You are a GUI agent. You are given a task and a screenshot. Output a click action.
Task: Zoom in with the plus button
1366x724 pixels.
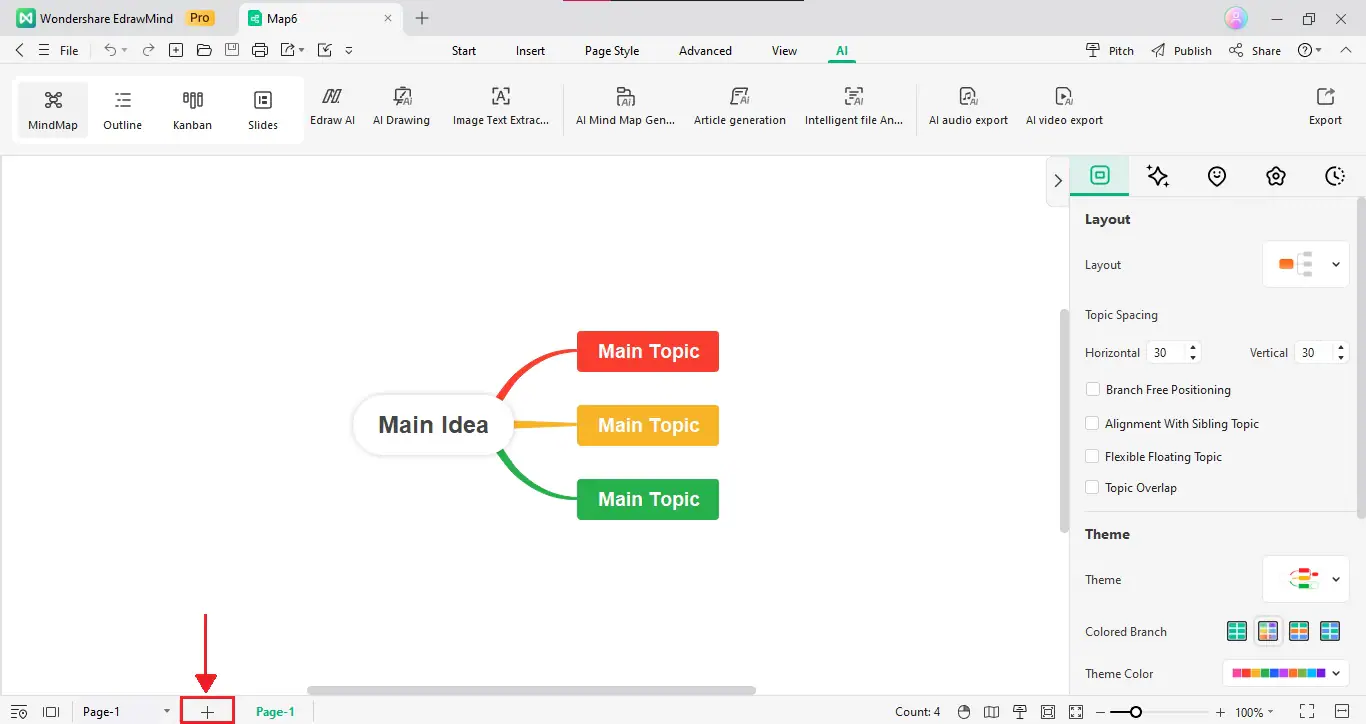[1220, 712]
